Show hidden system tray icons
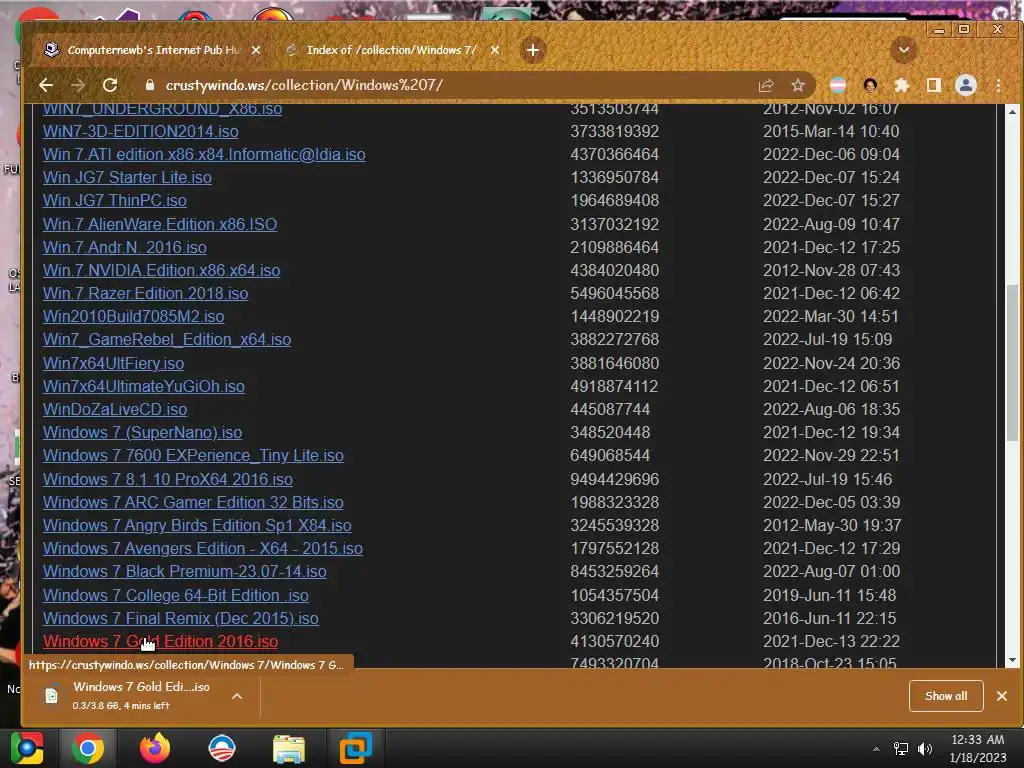The height and width of the screenshot is (768, 1024). pos(876,749)
